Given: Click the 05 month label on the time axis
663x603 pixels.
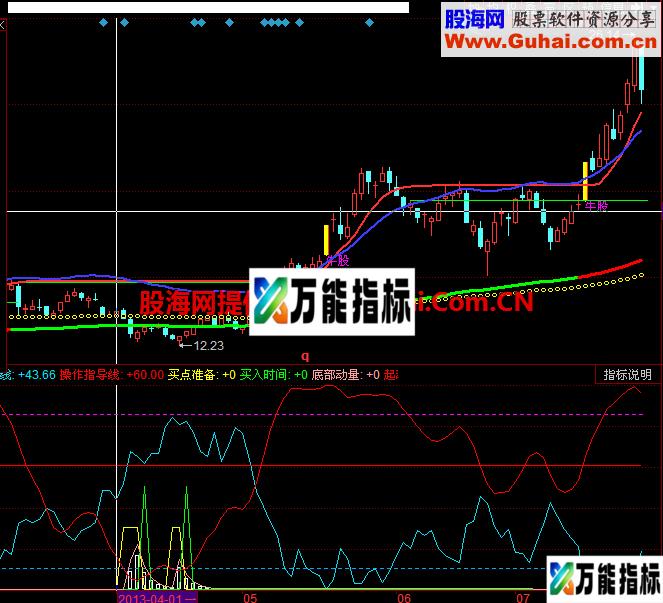Looking at the screenshot, I should click(250, 597).
